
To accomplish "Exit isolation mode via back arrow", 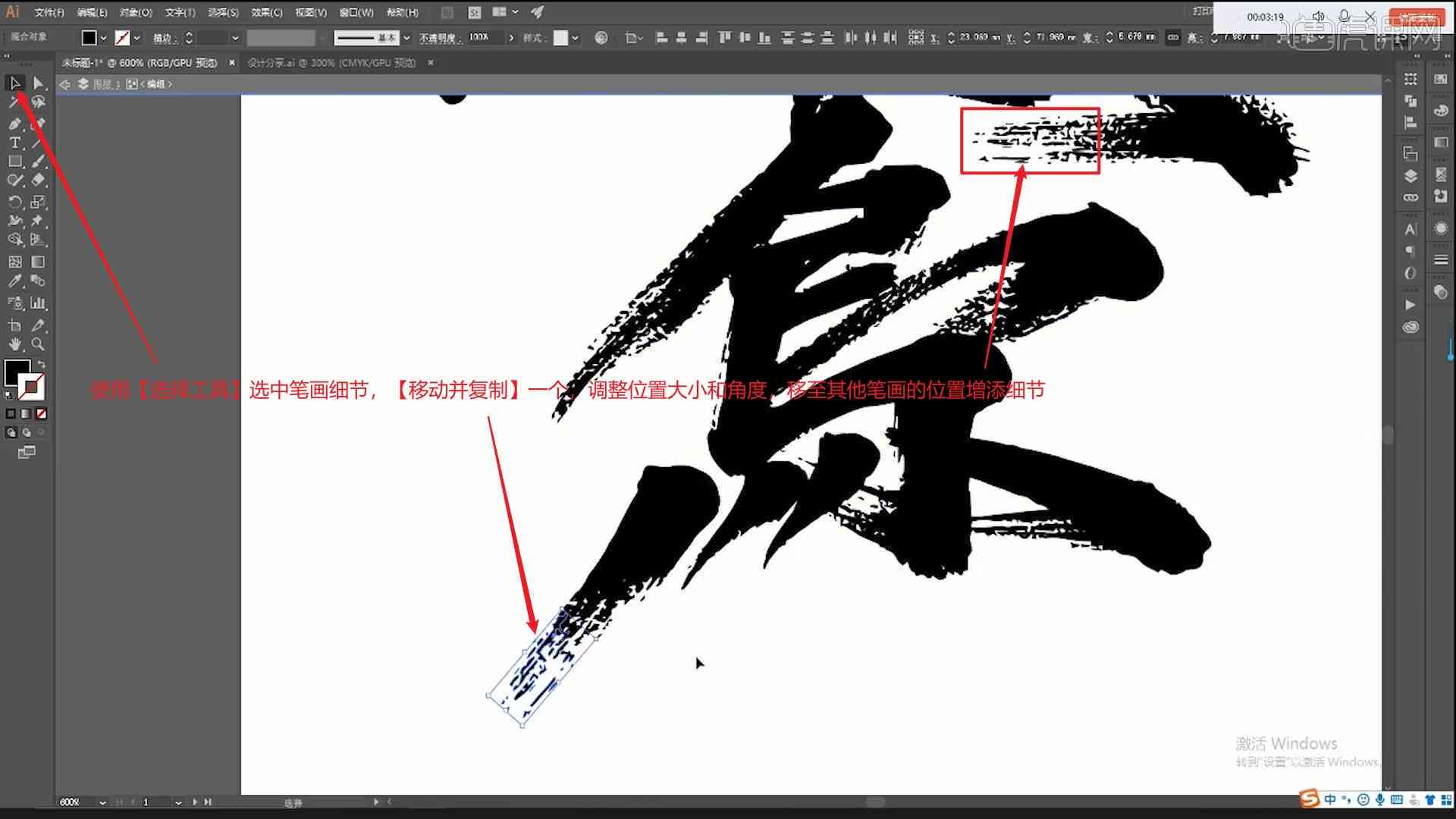I will pos(65,84).
